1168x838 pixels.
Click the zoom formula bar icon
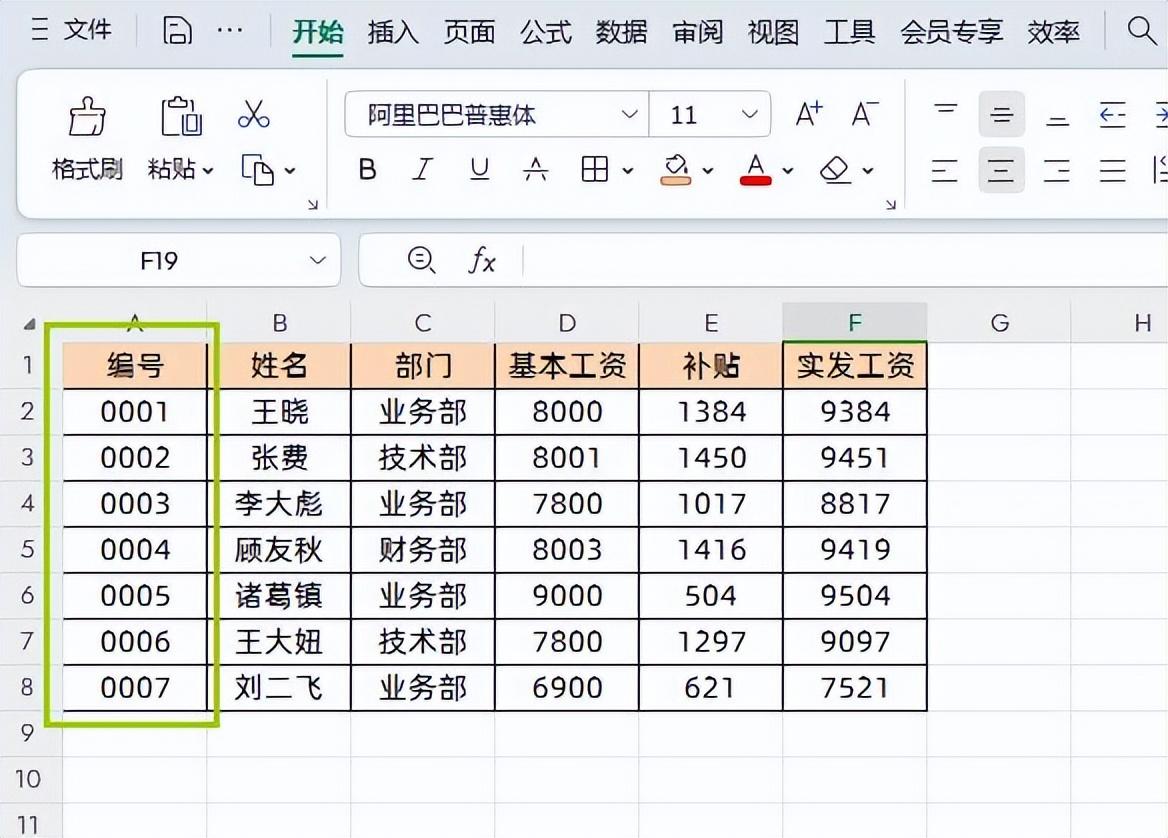tap(421, 260)
